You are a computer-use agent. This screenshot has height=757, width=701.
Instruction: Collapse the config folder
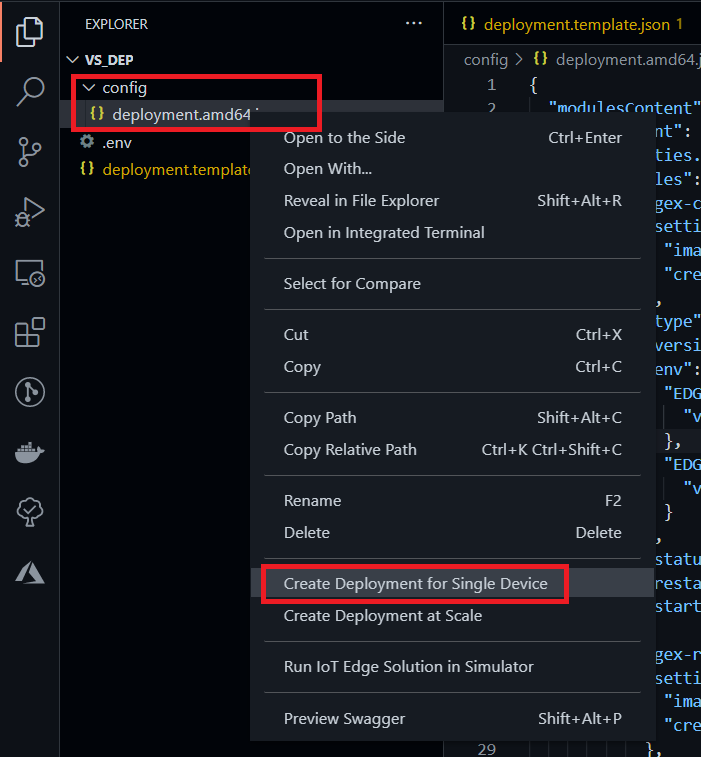click(90, 88)
